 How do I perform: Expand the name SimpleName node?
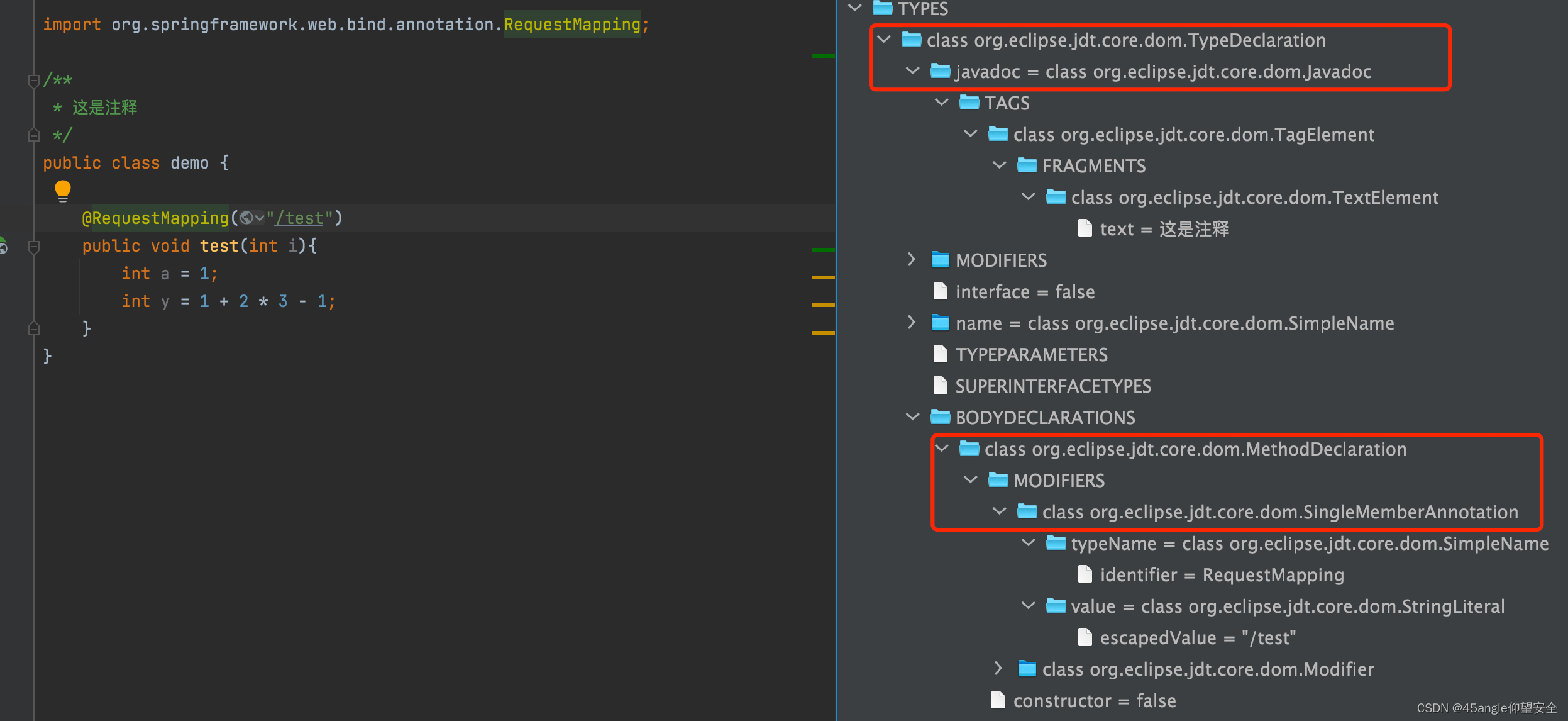tap(912, 323)
